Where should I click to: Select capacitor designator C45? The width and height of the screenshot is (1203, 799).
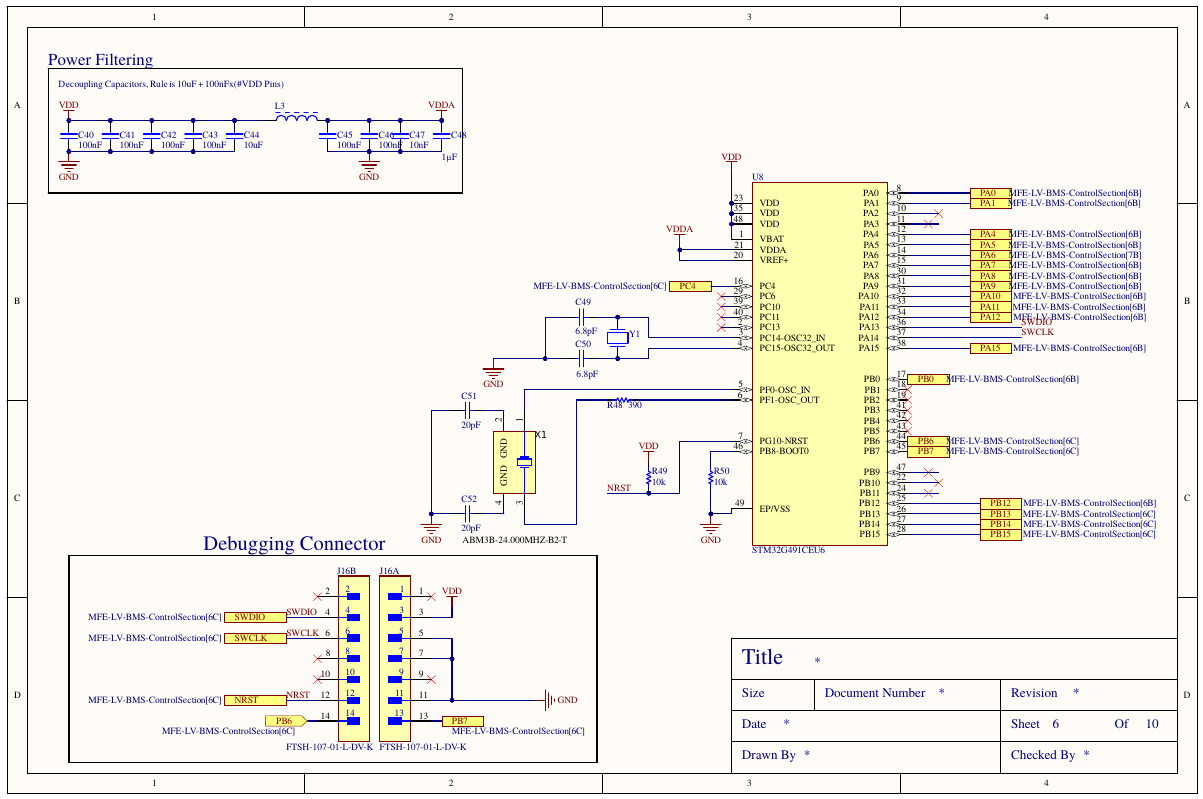[344, 134]
